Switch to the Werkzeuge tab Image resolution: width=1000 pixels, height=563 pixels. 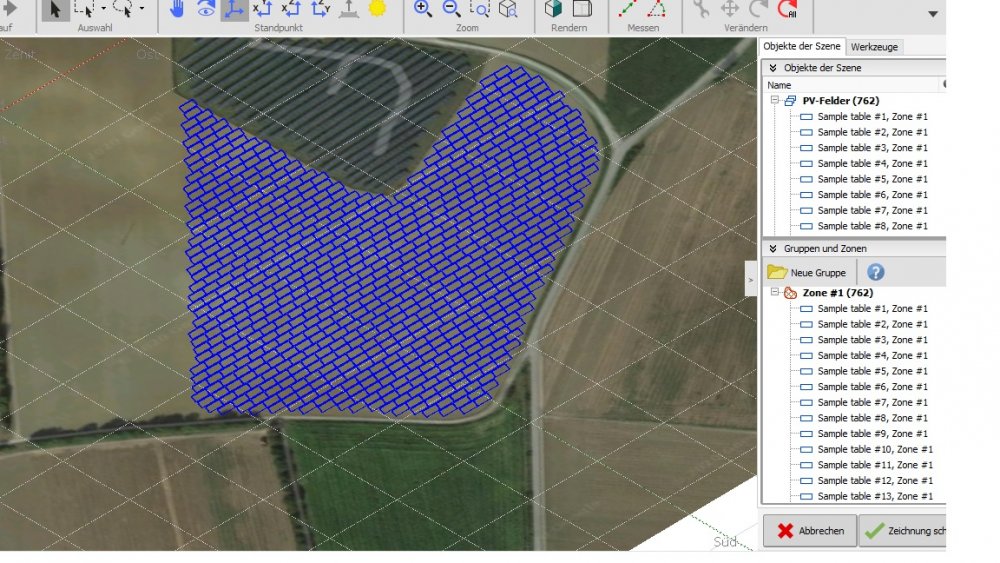(x=874, y=47)
